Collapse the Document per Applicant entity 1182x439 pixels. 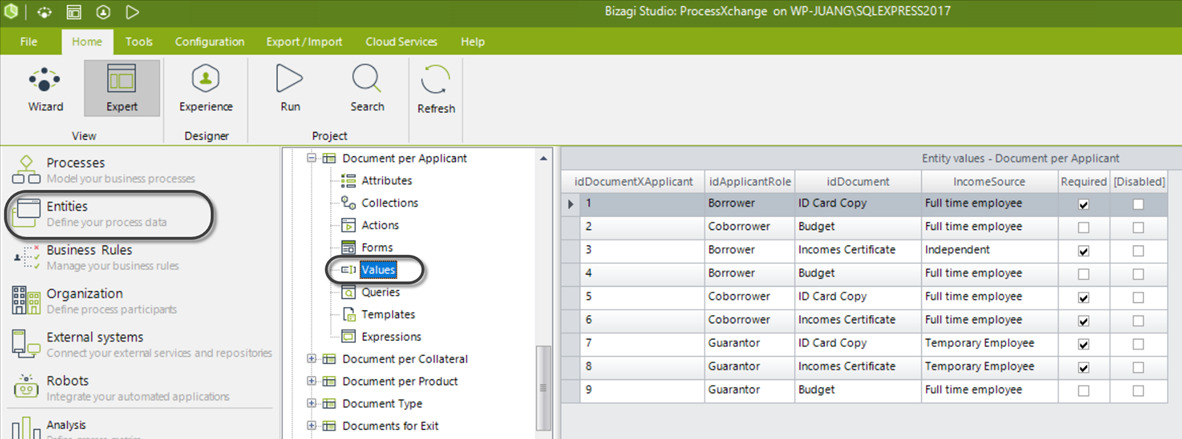311,158
